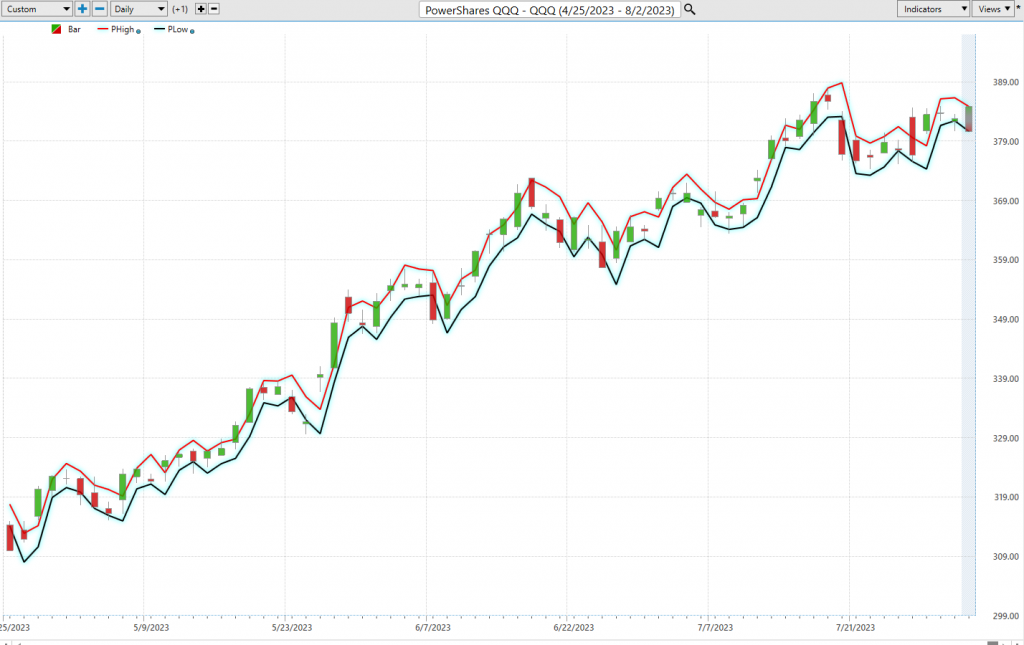1024x645 pixels.
Task: Click the 309.00 price axis label
Action: pos(1006,556)
